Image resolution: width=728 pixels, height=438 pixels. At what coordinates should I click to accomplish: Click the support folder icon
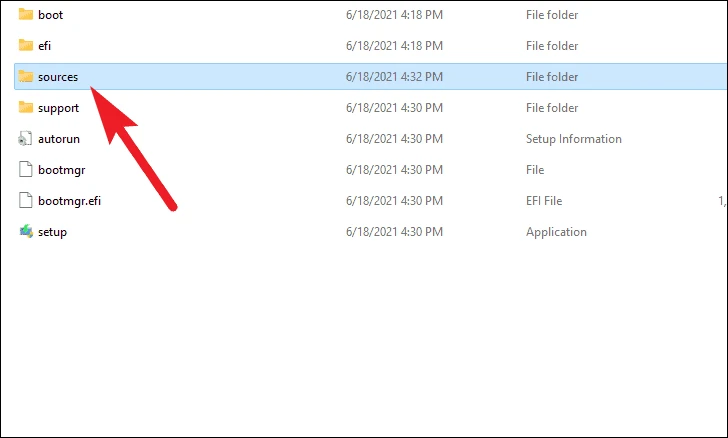pyautogui.click(x=26, y=108)
